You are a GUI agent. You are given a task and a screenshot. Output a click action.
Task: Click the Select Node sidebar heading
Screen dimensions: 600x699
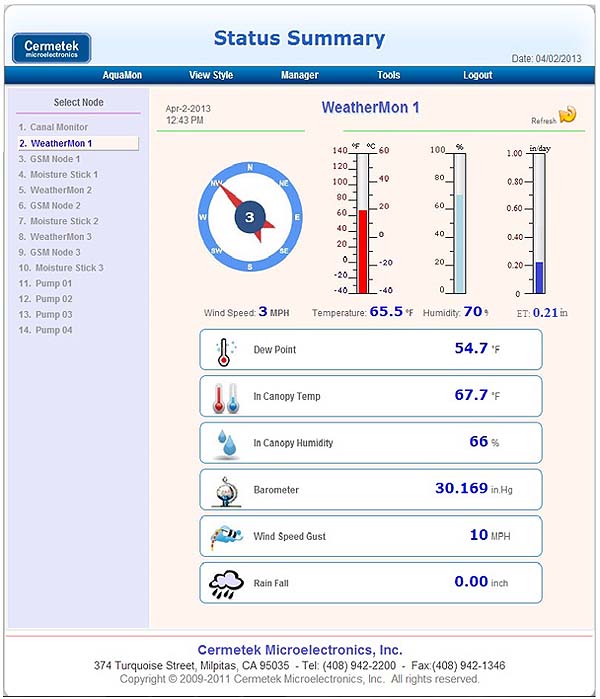tap(78, 103)
